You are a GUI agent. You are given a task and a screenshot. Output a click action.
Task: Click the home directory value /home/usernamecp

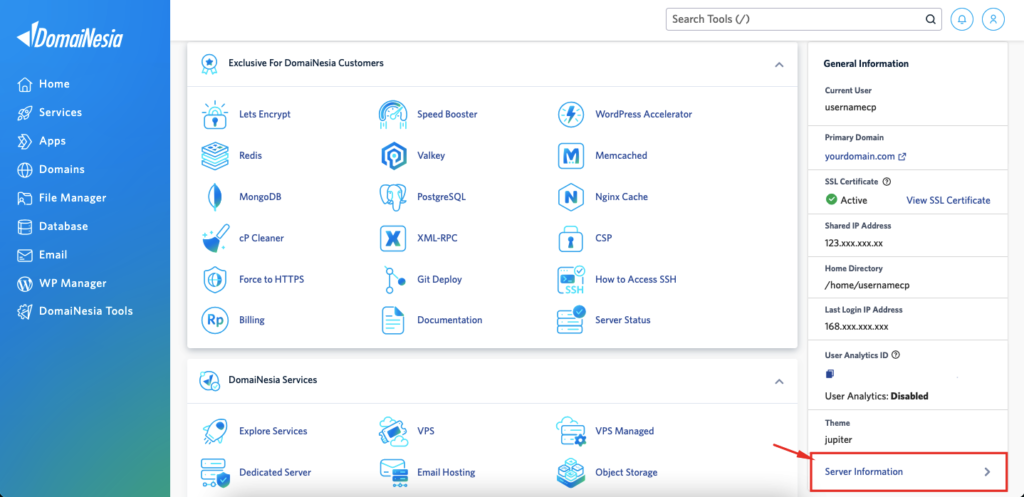coord(867,285)
